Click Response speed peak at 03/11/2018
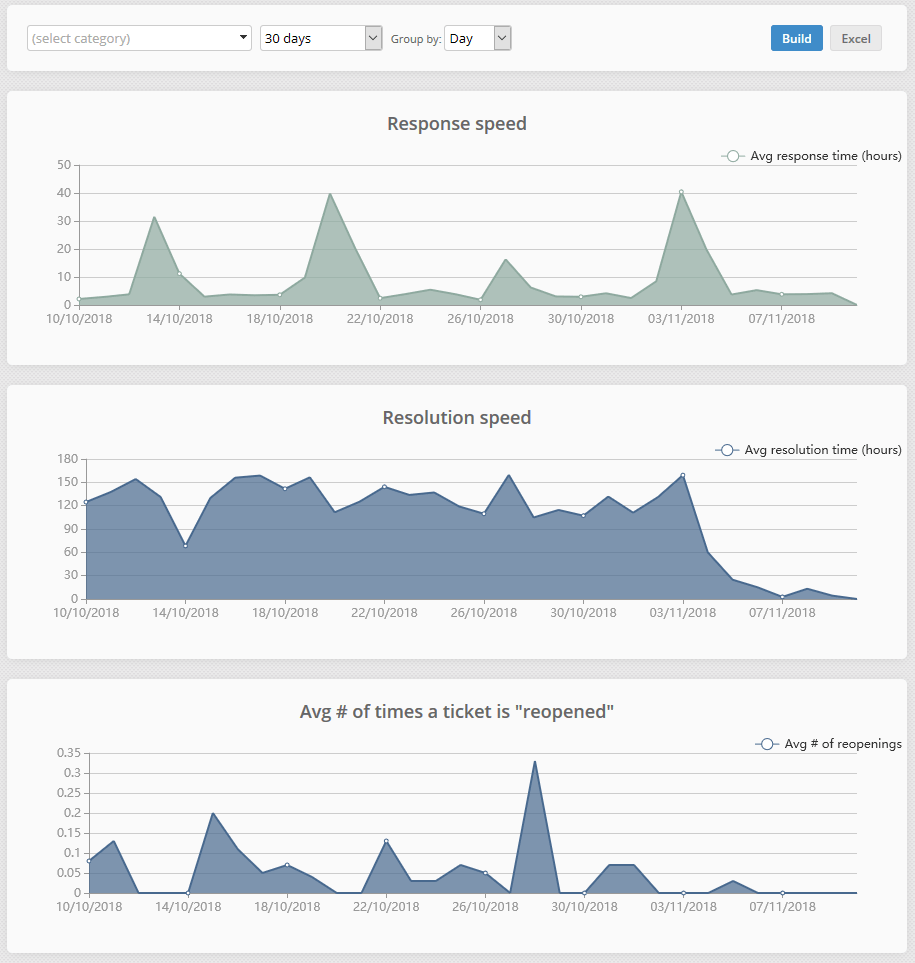The height and width of the screenshot is (963, 915). tap(681, 192)
